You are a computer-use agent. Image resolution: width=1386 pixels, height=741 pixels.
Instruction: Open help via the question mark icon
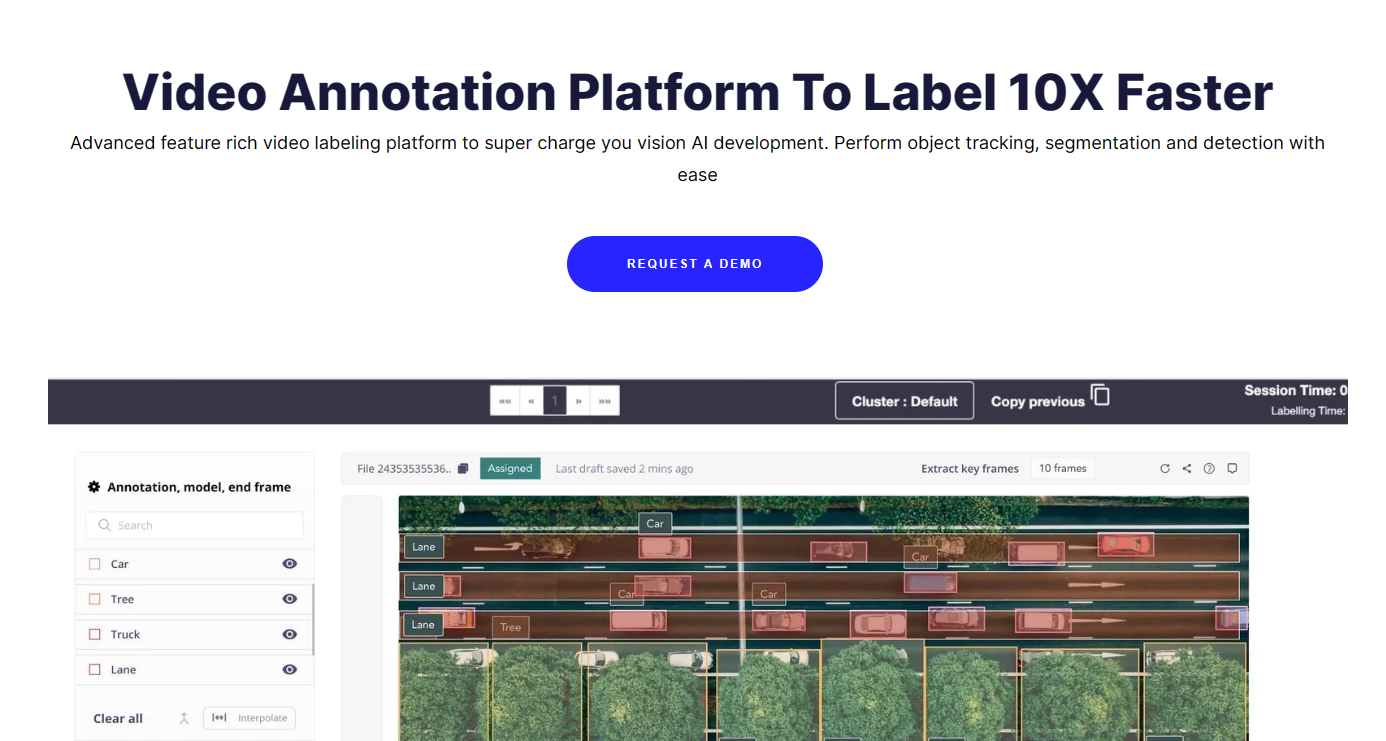pyautogui.click(x=1209, y=468)
